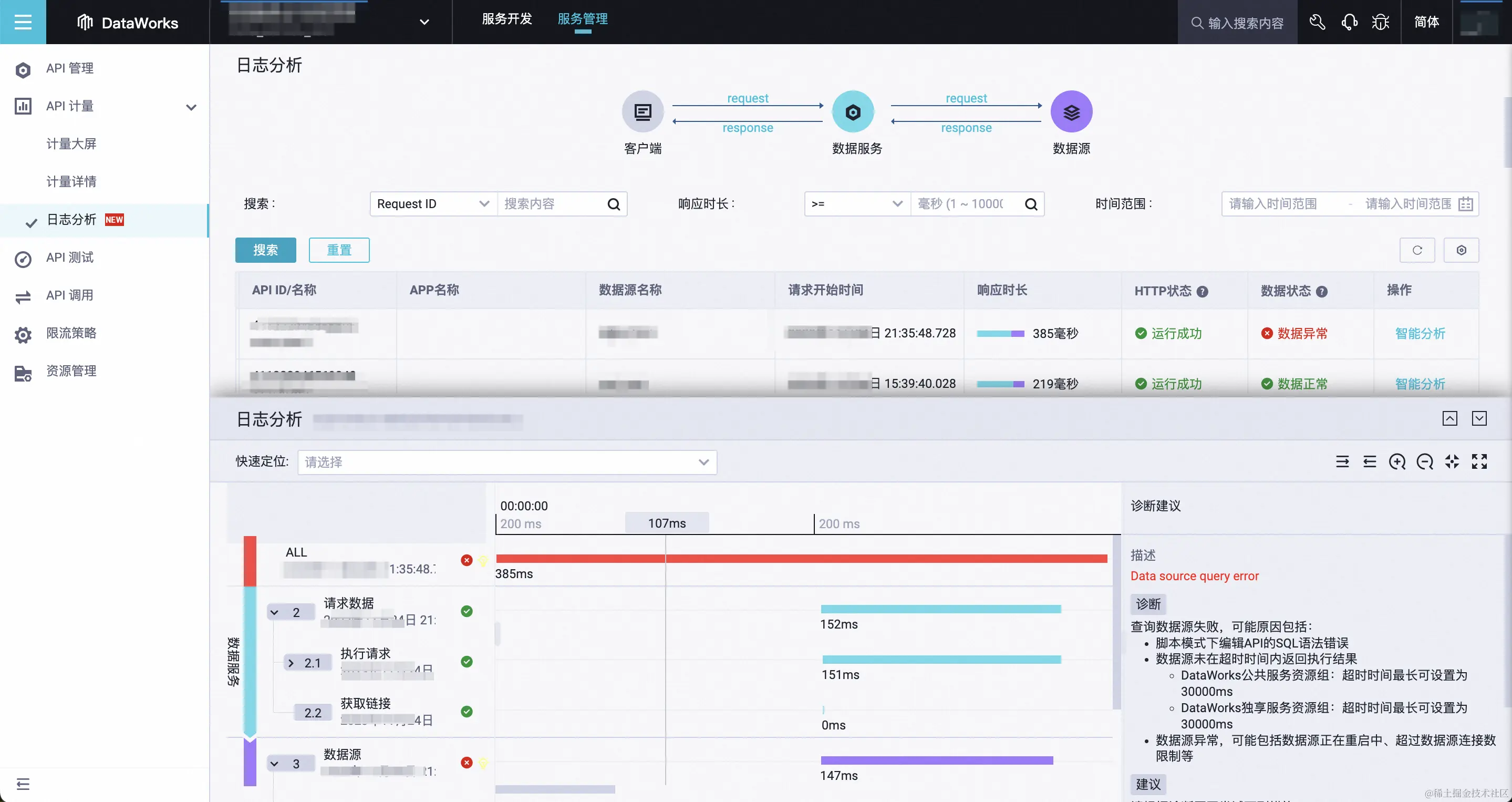This screenshot has height=802, width=1512.
Task: Click 智能分析 for the 219毫秒 row
Action: pyautogui.click(x=1420, y=384)
